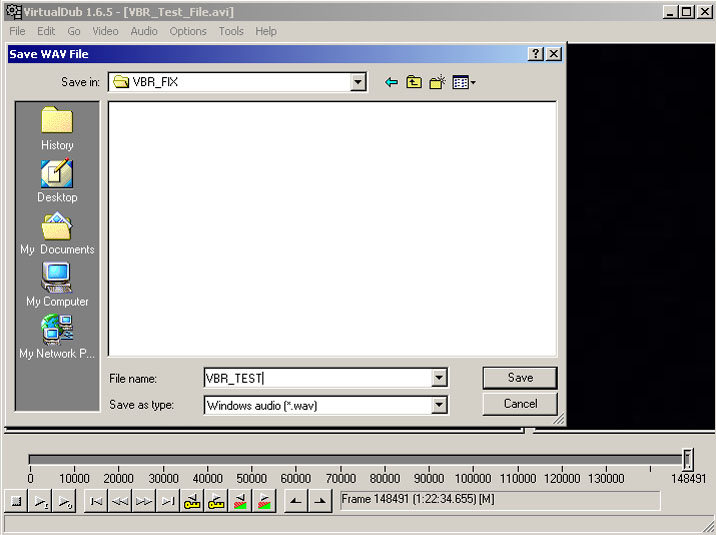The width and height of the screenshot is (716, 535).
Task: Click the VirtualDub title bar icon
Action: pos(13,11)
